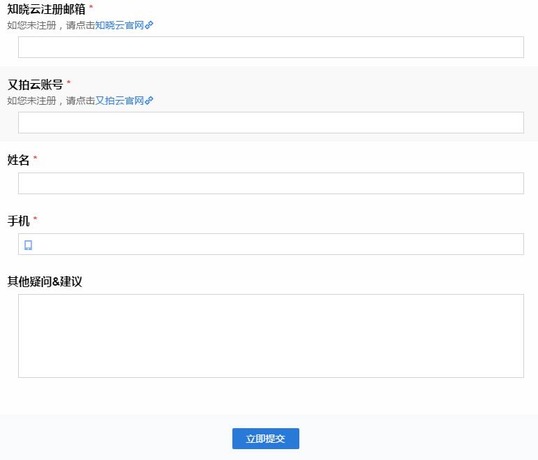The height and width of the screenshot is (460, 538).
Task: Submit the form with 立即提交 button
Action: tap(266, 438)
